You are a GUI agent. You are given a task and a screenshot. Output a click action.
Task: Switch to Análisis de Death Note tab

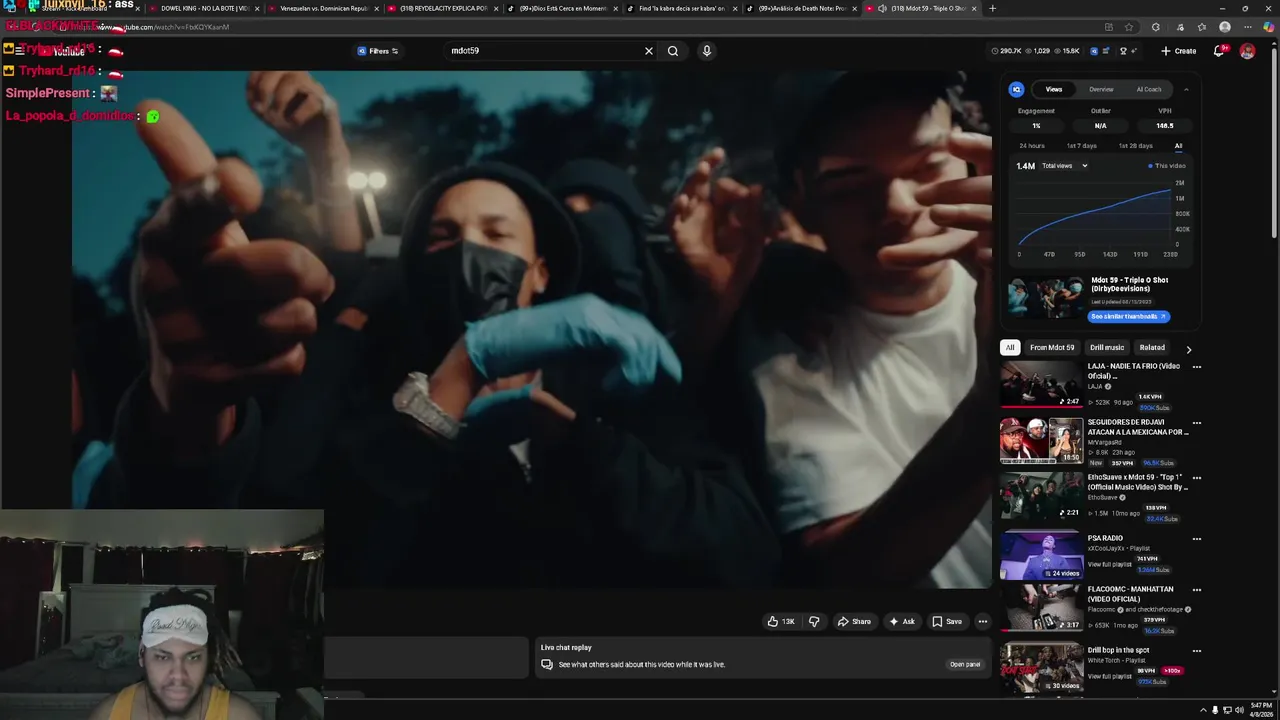(800, 8)
